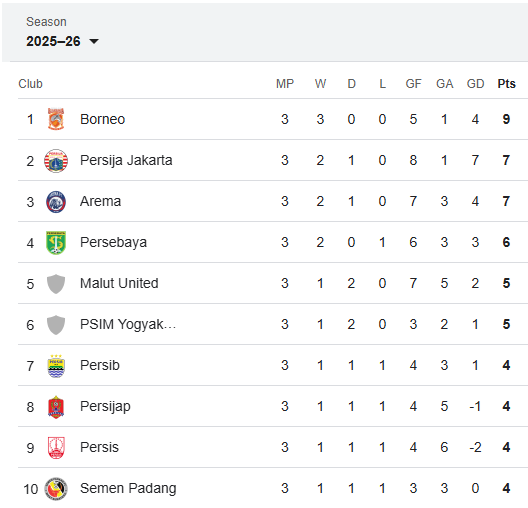Image resolution: width=528 pixels, height=508 pixels.
Task: Open the Semen Padang team name
Action: point(128,488)
